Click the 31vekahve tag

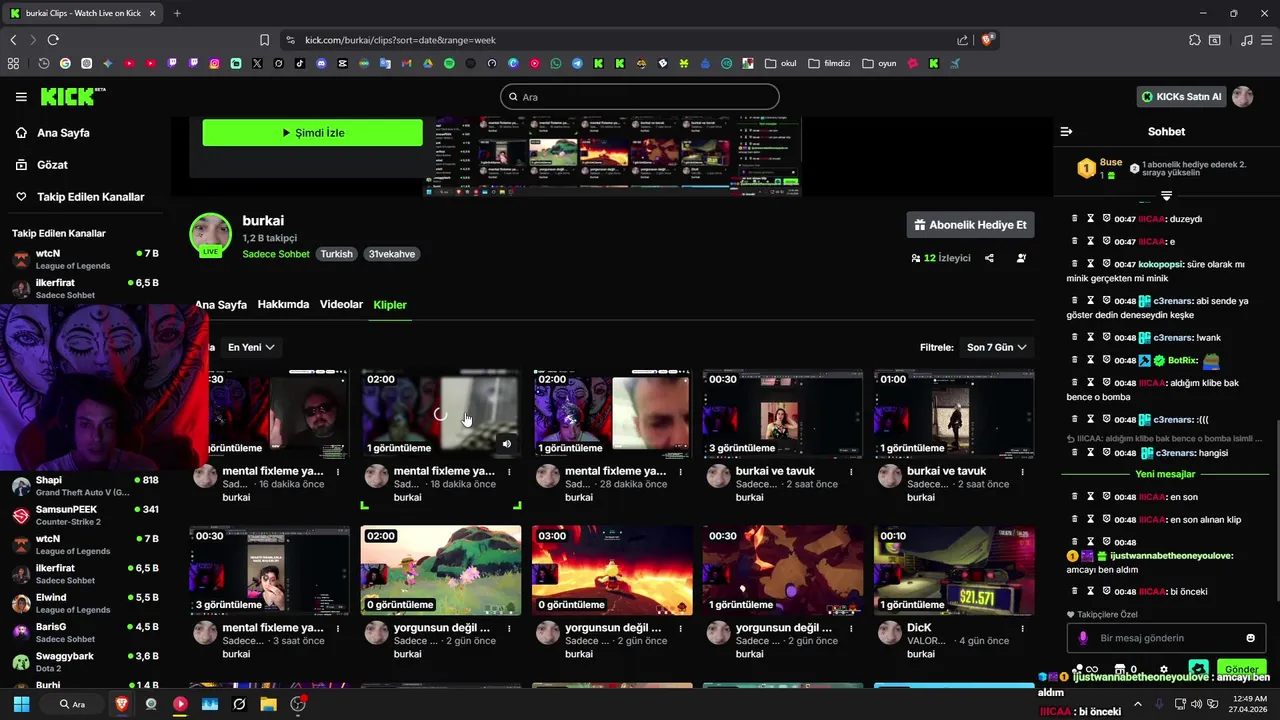(x=392, y=254)
